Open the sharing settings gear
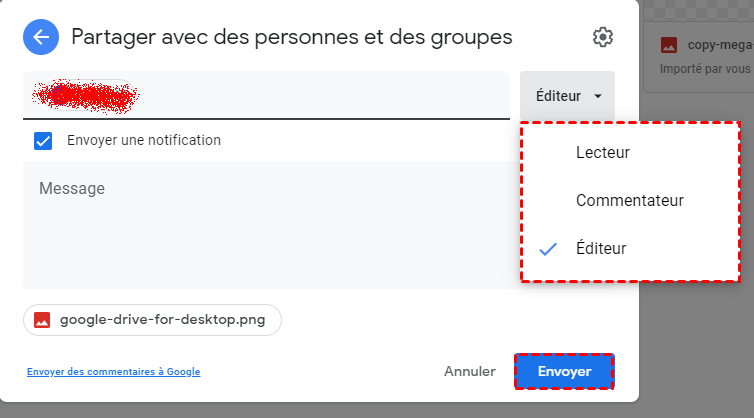Screen dimensions: 754x418 coord(602,38)
